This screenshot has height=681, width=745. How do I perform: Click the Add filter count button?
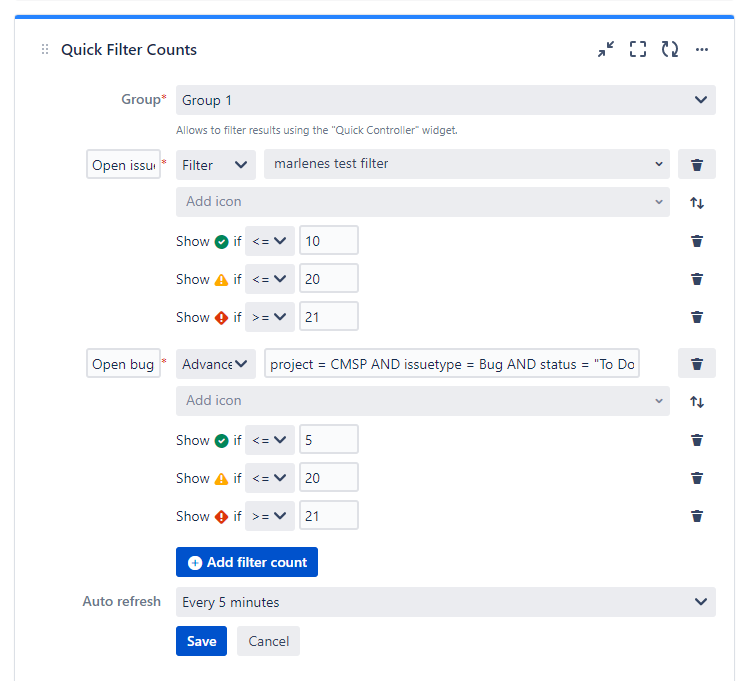pos(247,562)
